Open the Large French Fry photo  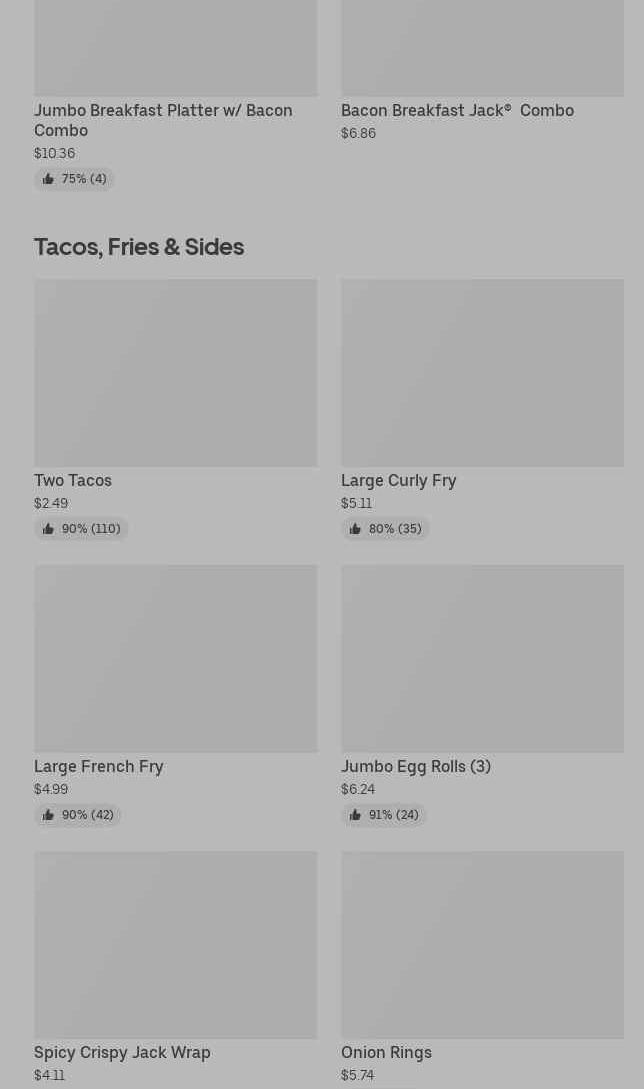coord(175,658)
